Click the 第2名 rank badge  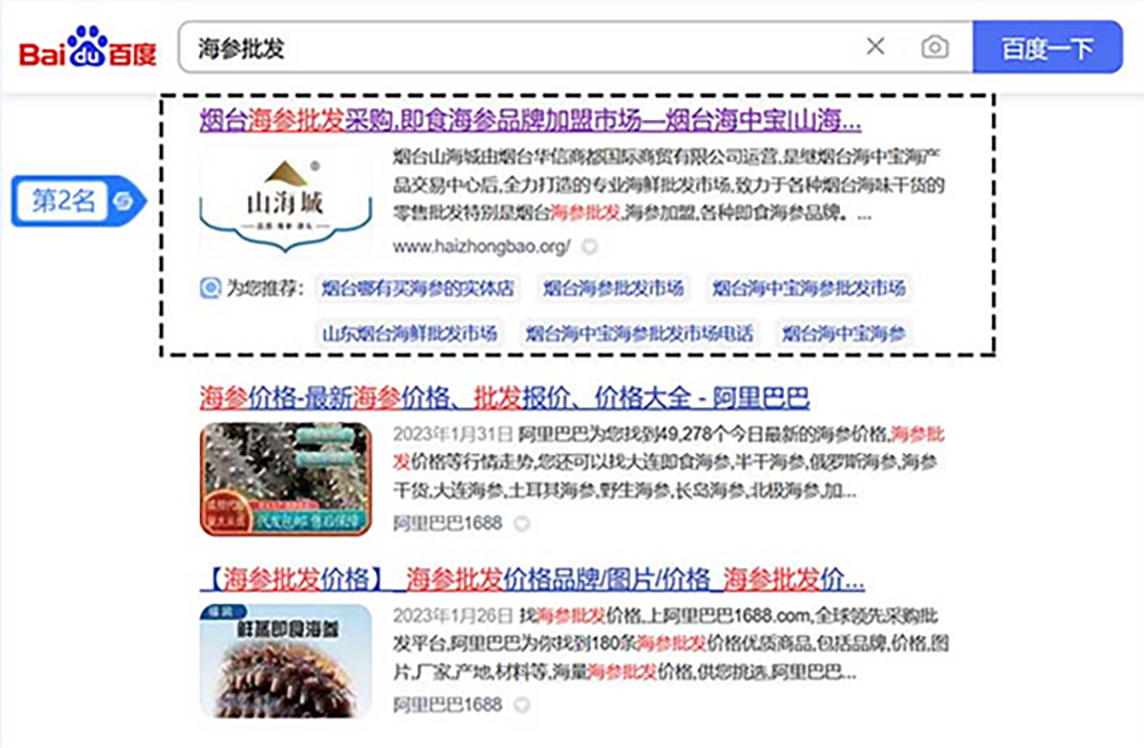66,201
